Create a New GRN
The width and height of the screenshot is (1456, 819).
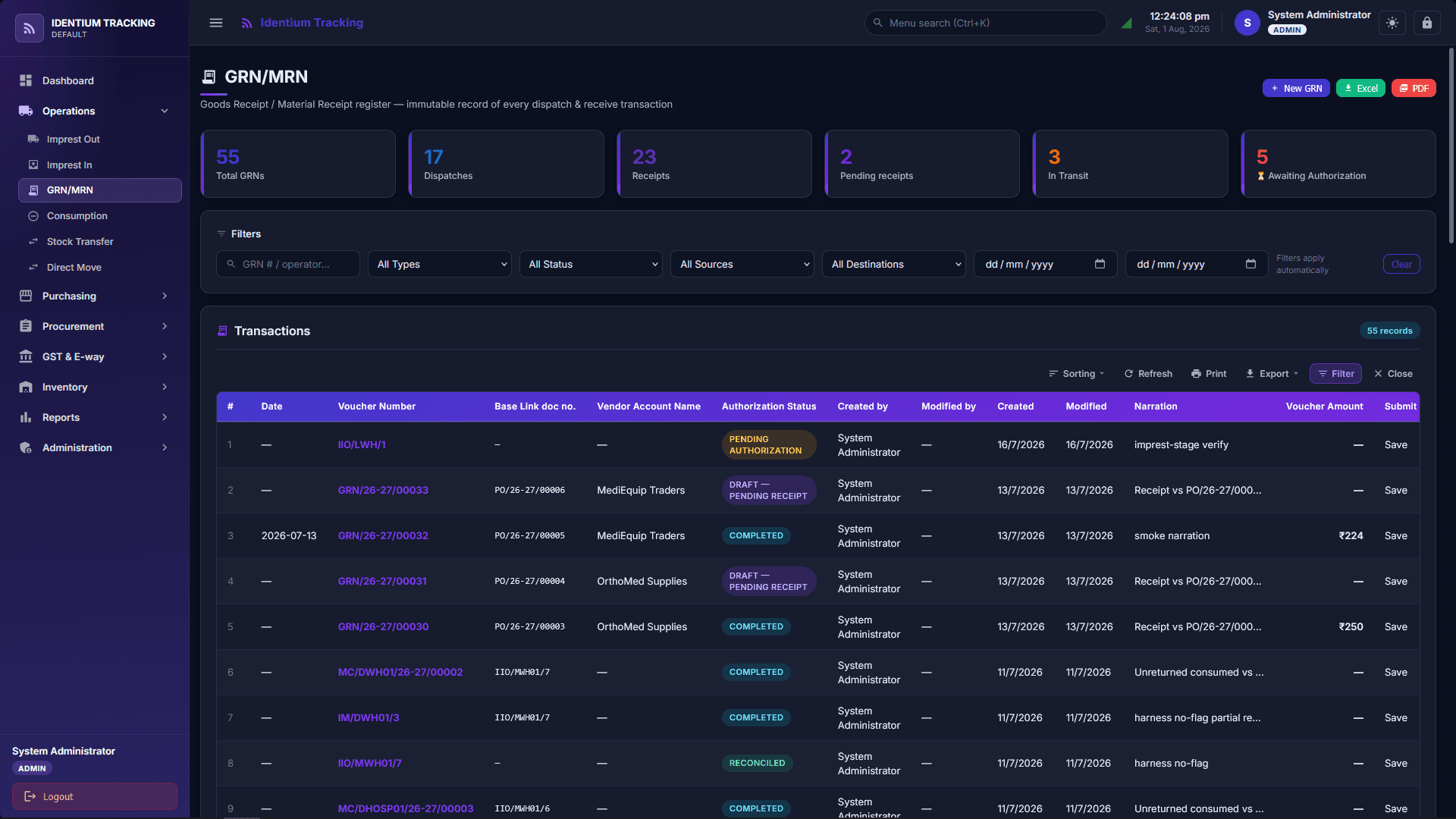click(1296, 88)
